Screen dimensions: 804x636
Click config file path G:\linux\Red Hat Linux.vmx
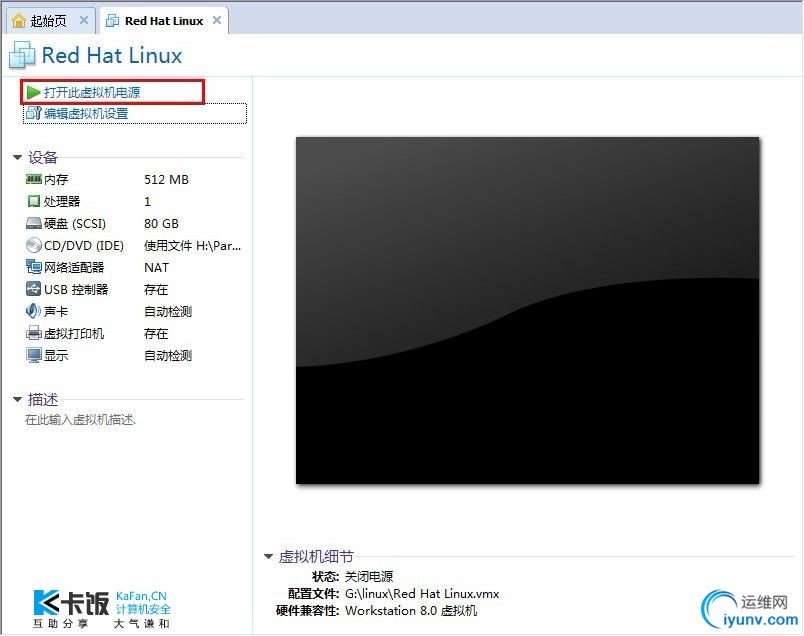pyautogui.click(x=422, y=593)
